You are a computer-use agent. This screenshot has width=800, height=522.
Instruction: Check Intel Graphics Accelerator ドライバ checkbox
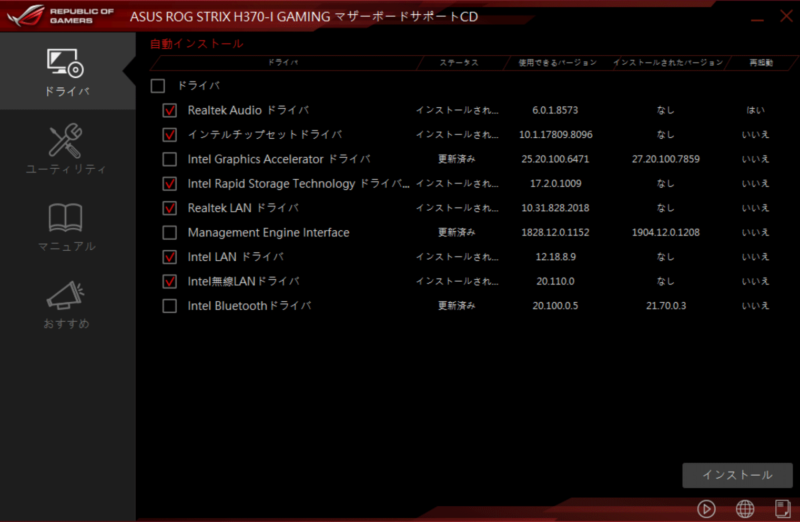point(169,159)
